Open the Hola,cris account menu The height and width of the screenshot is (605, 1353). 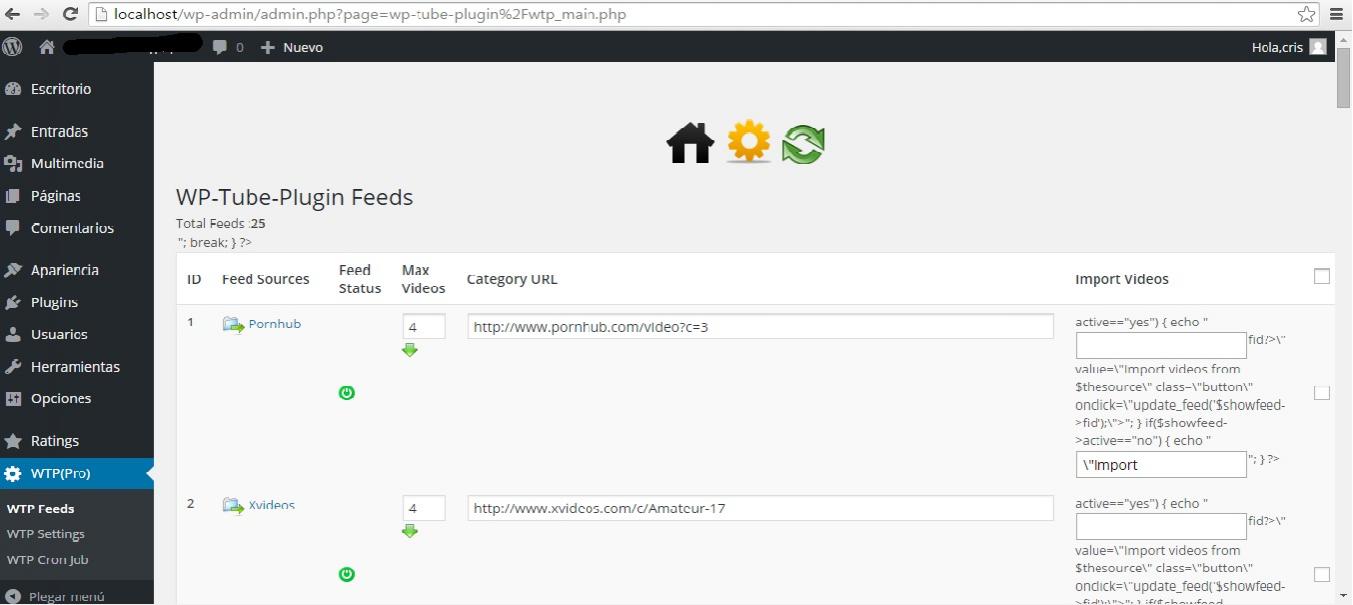(1289, 47)
